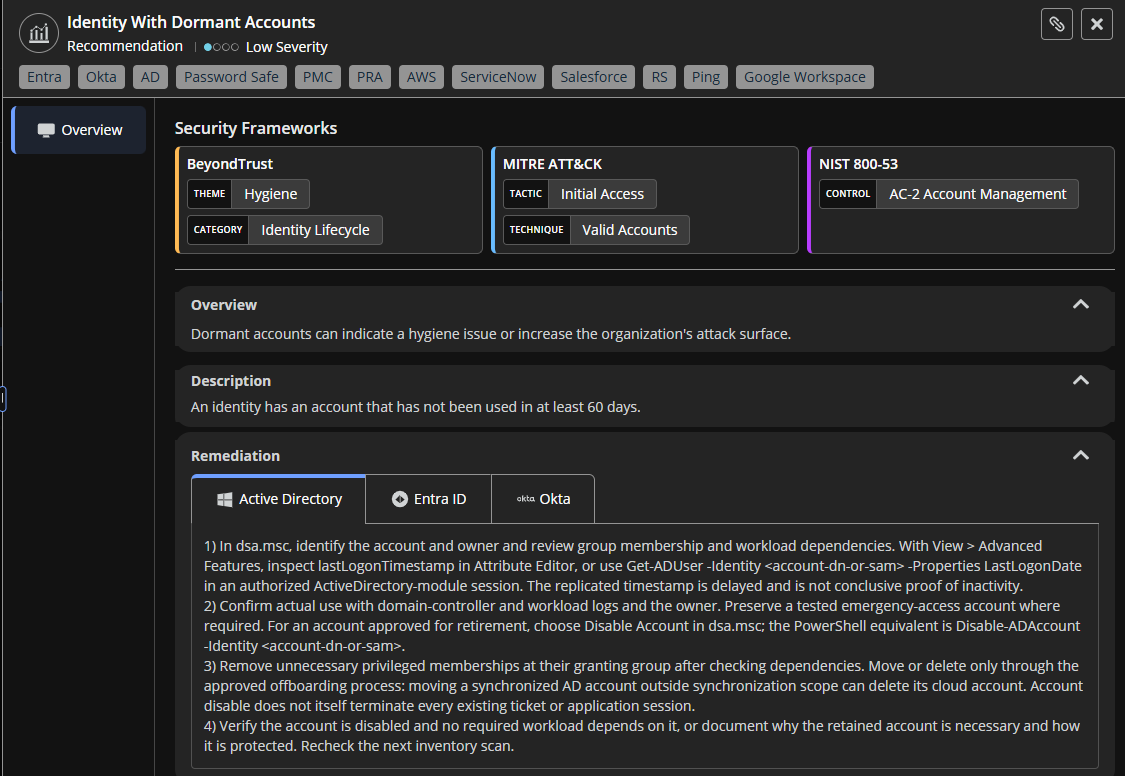The image size is (1125, 776).
Task: Click the Low Severity label
Action: [x=286, y=47]
